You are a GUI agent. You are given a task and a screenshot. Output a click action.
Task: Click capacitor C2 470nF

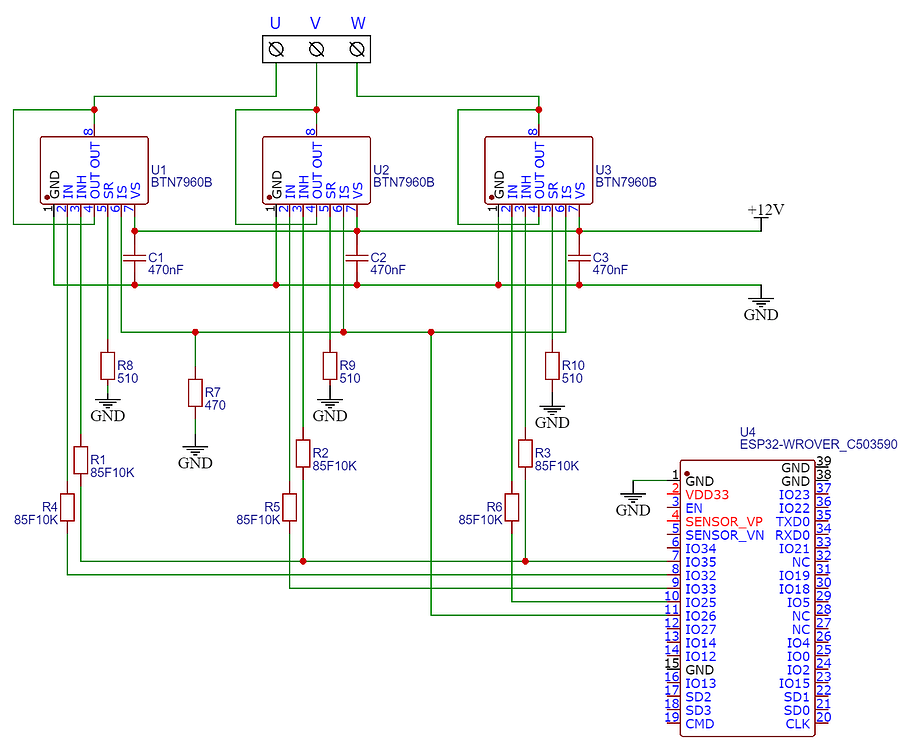(x=355, y=258)
